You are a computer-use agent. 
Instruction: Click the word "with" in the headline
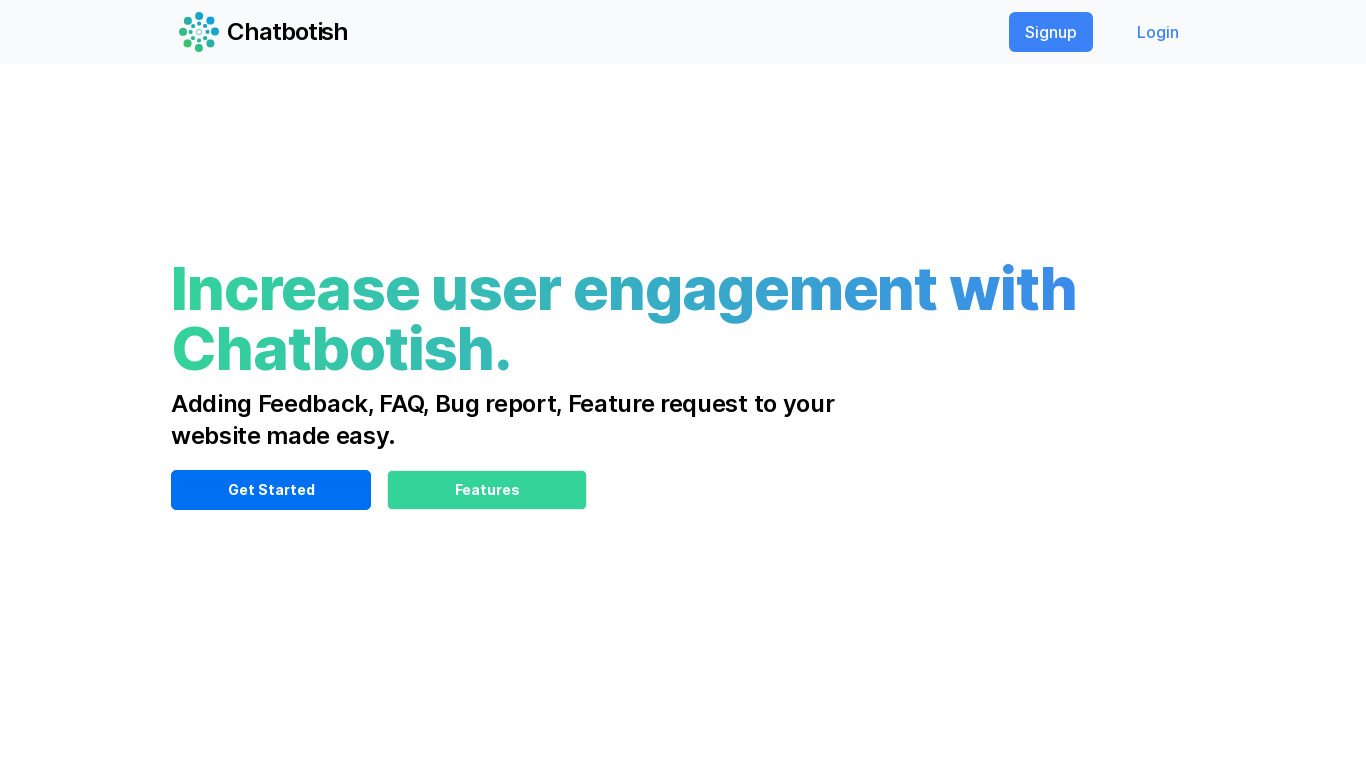pos(1012,289)
